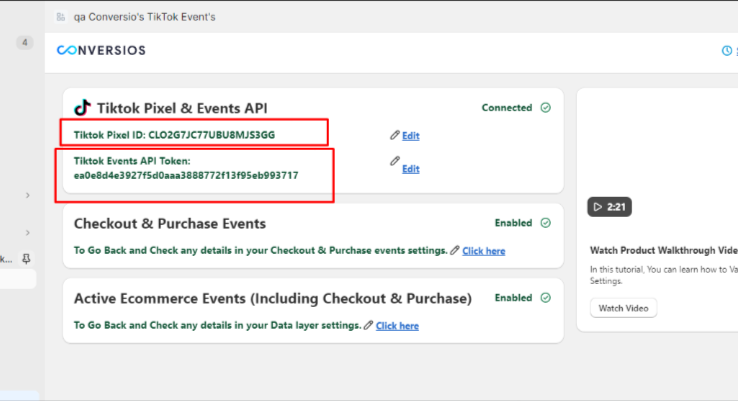Screen dimensions: 738x401
Task: Click the Checkout & Purchase Events heading
Action: click(x=170, y=224)
